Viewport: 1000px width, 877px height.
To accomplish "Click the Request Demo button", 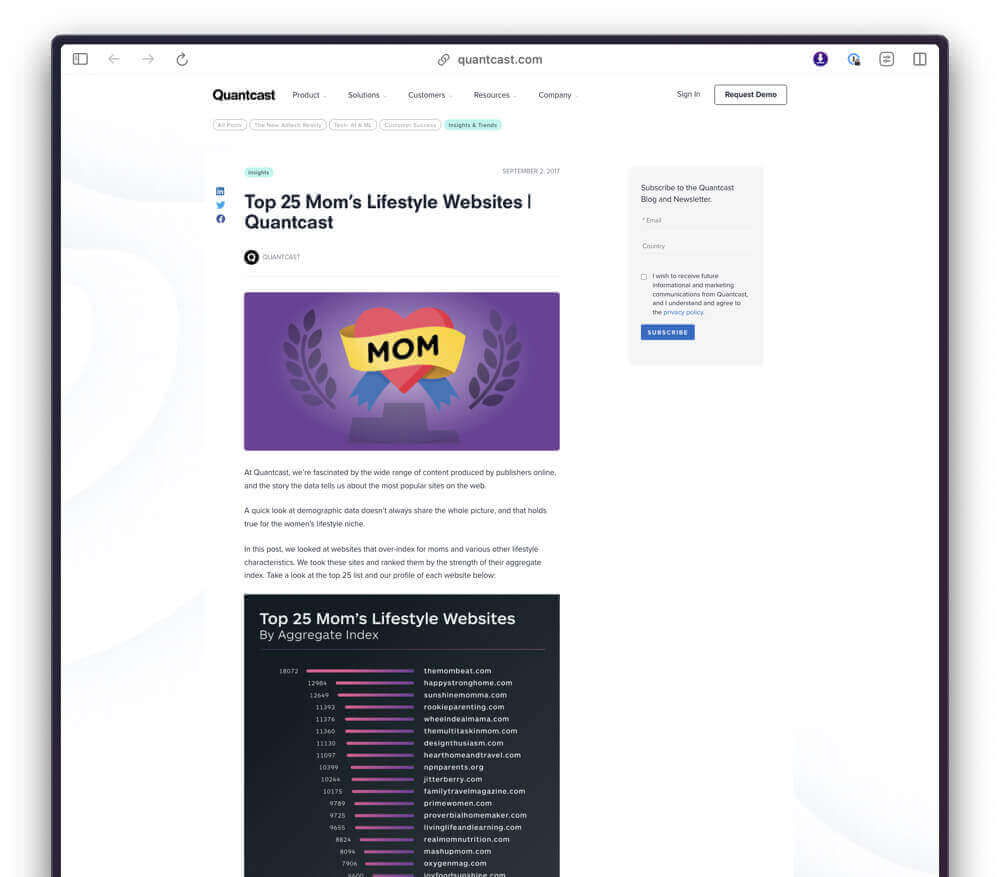I will tap(750, 94).
